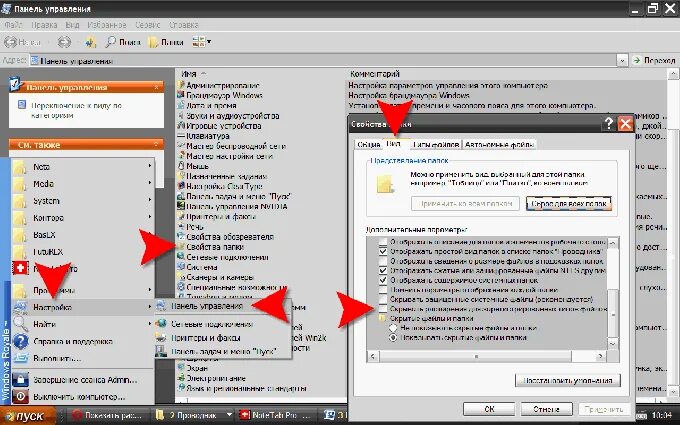Click the Сброс для всех папок button
The width and height of the screenshot is (680, 425).
point(569,204)
